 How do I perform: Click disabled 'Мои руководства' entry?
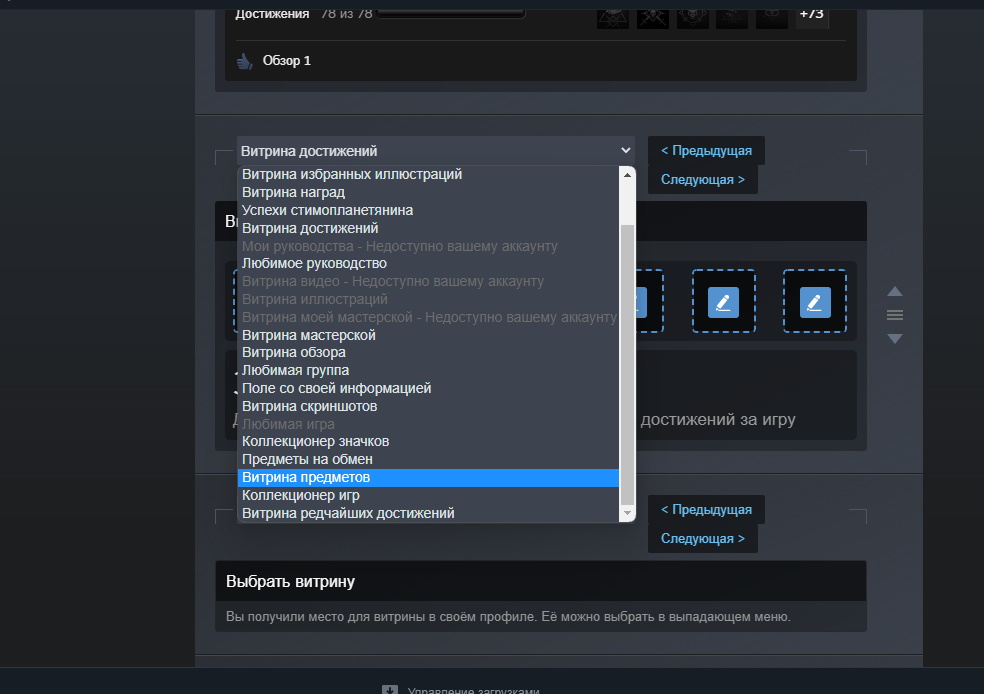point(428,246)
